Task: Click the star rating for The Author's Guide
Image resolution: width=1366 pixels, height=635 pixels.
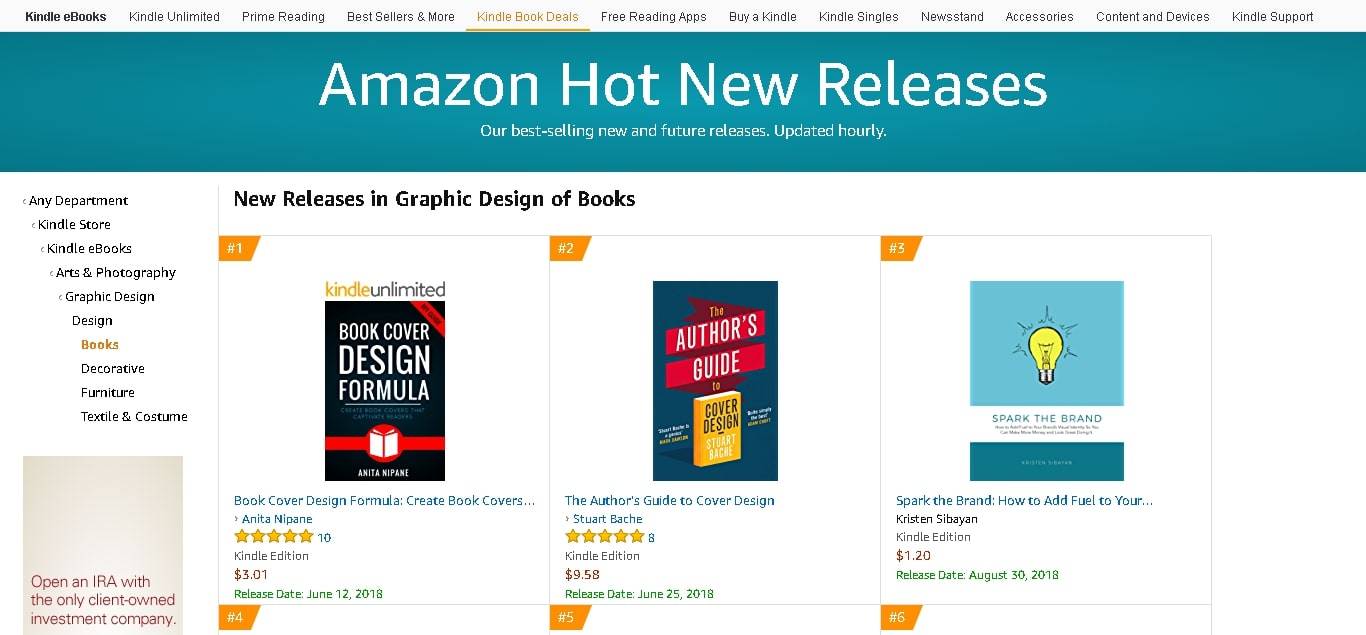Action: coord(604,537)
